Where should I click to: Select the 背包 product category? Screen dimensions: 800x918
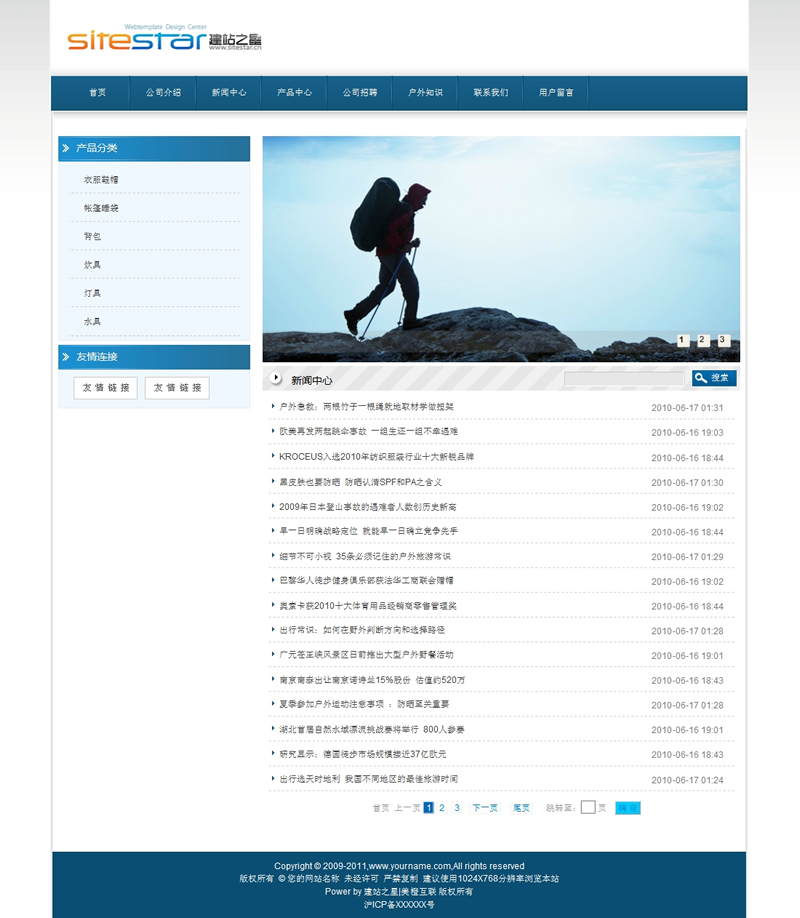92,237
